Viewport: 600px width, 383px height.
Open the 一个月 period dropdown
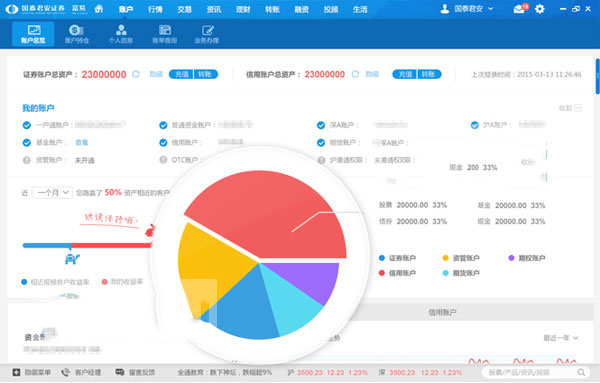(52, 192)
